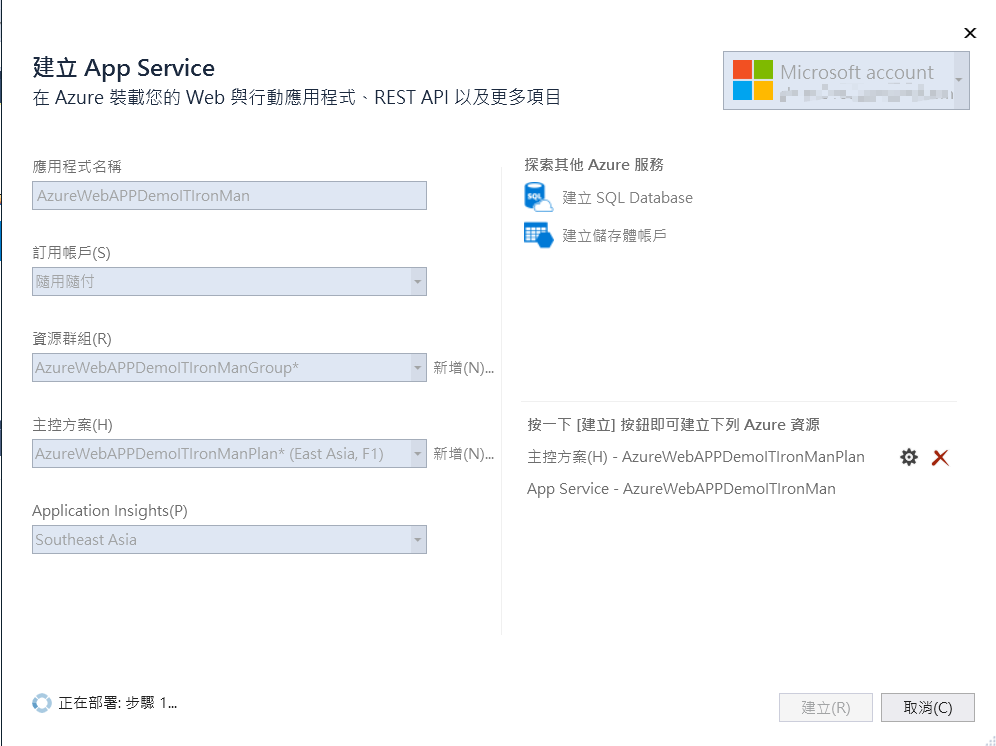Expand the subscription 隨用隨付 dropdown
The width and height of the screenshot is (996, 746).
tap(417, 281)
